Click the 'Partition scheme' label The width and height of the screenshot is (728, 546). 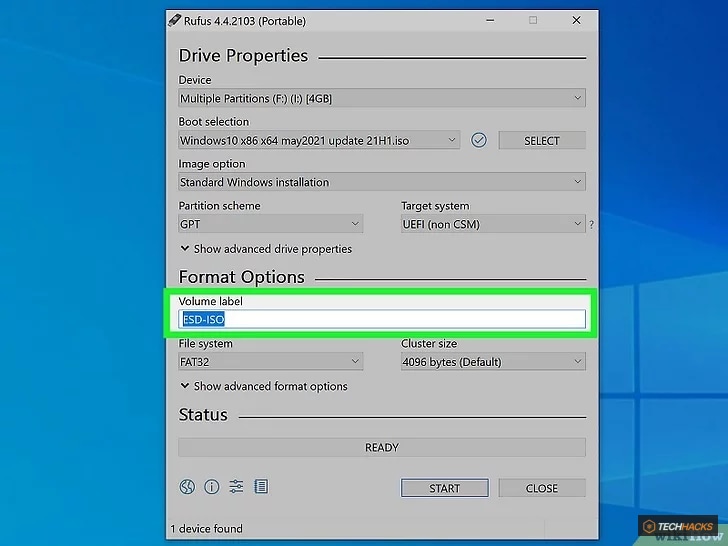219,206
